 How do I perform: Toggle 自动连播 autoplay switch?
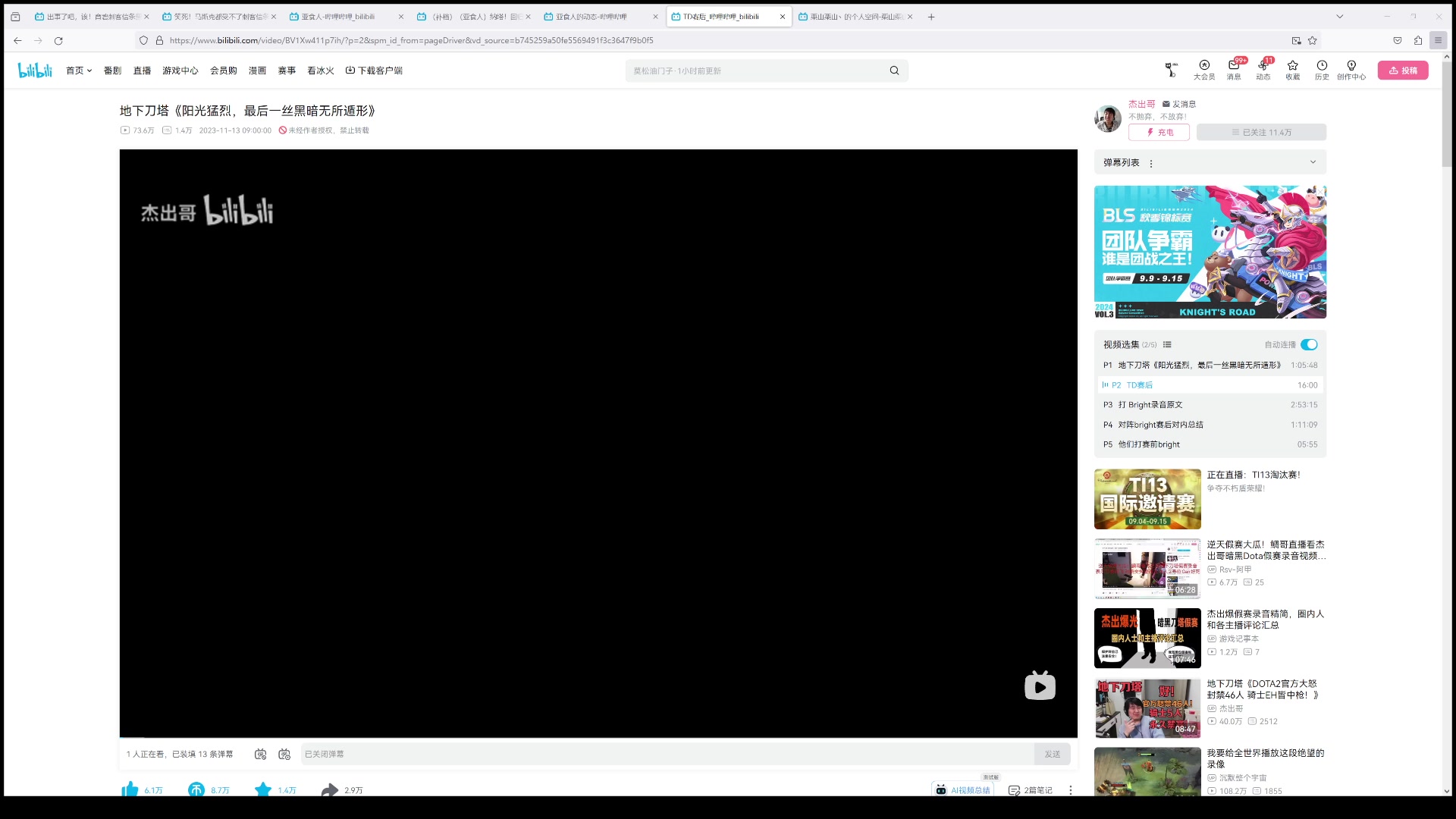1309,344
